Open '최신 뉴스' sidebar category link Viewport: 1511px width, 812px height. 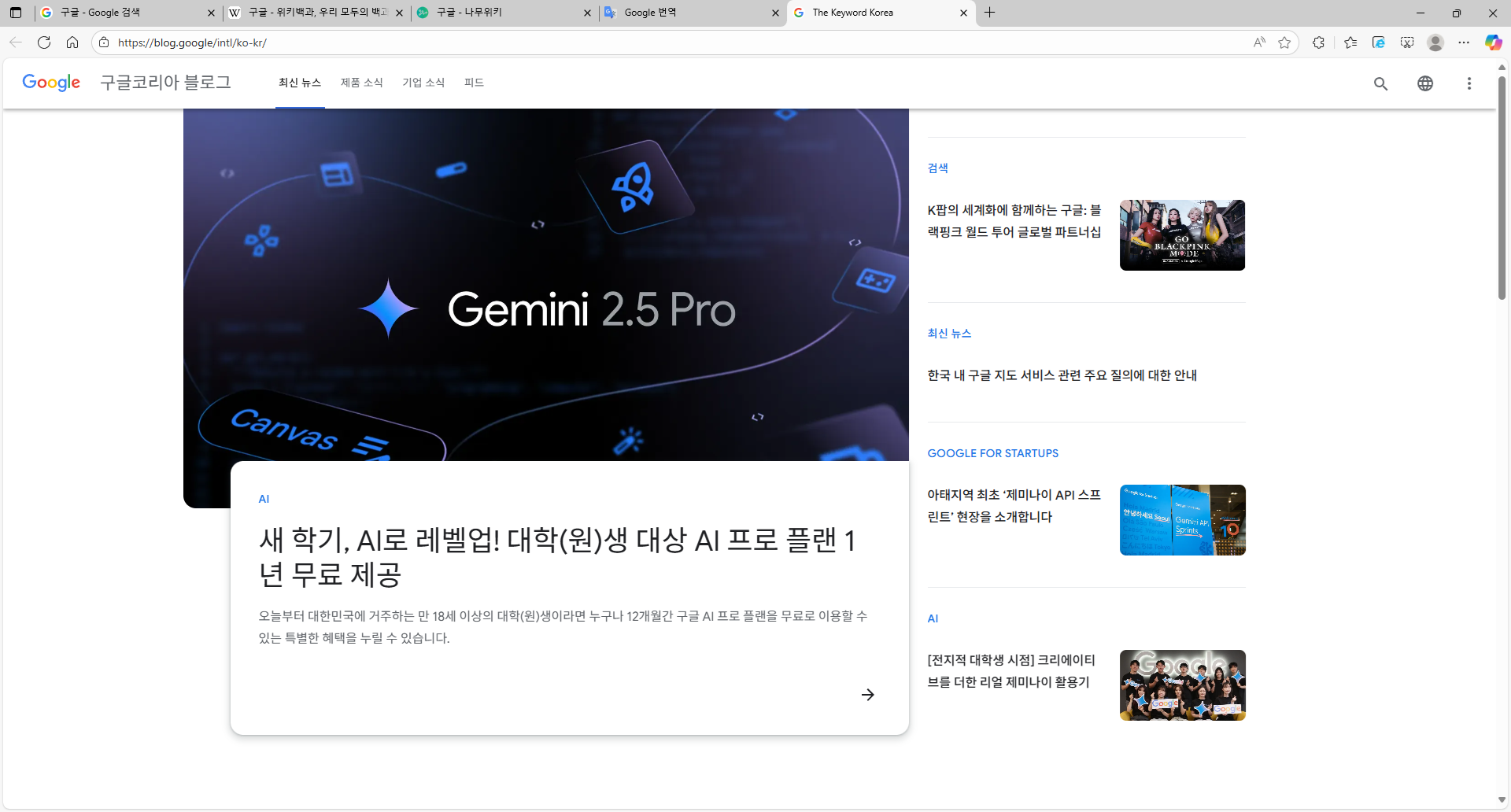tap(949, 333)
